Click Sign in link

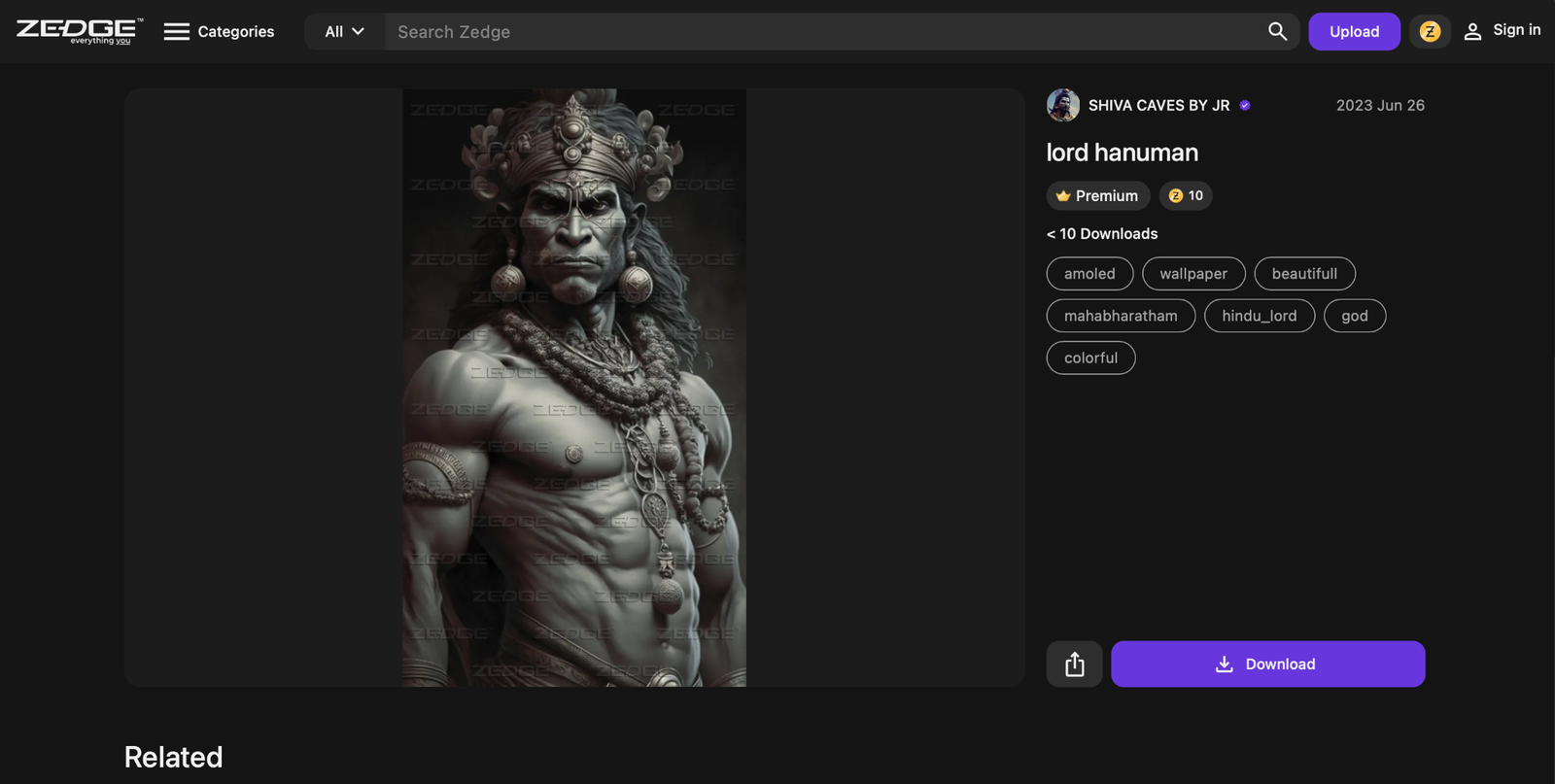tap(1502, 31)
